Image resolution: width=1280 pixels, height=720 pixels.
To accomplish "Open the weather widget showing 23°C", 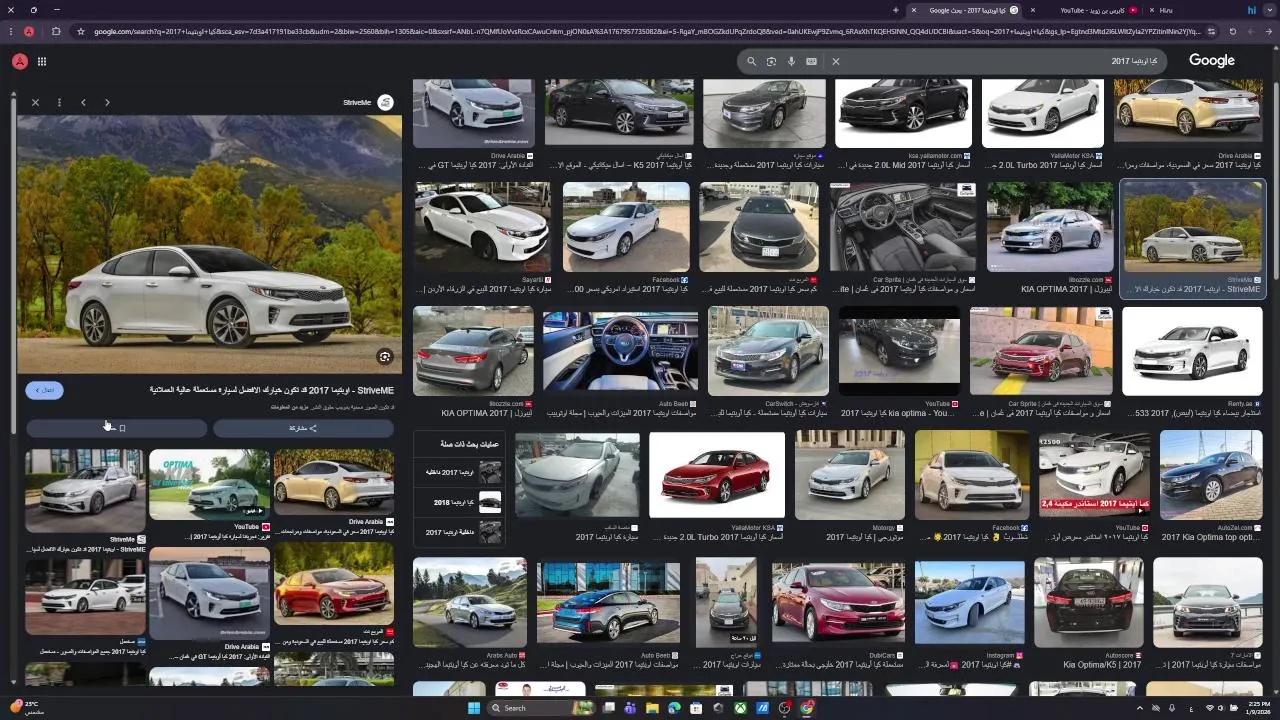I will click(x=25, y=708).
